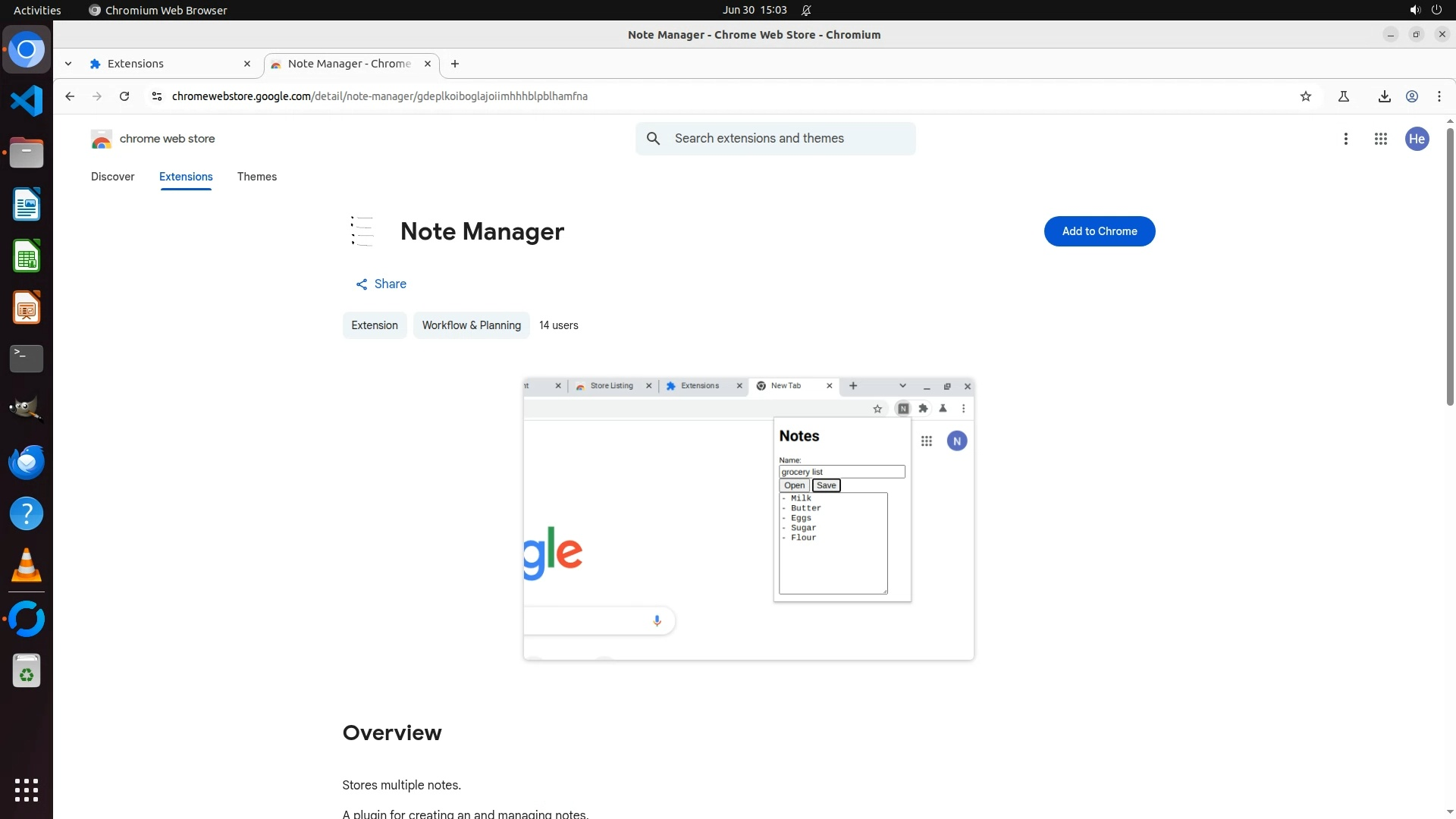
Task: Open Chrome Labs flask icon
Action: click(1343, 96)
